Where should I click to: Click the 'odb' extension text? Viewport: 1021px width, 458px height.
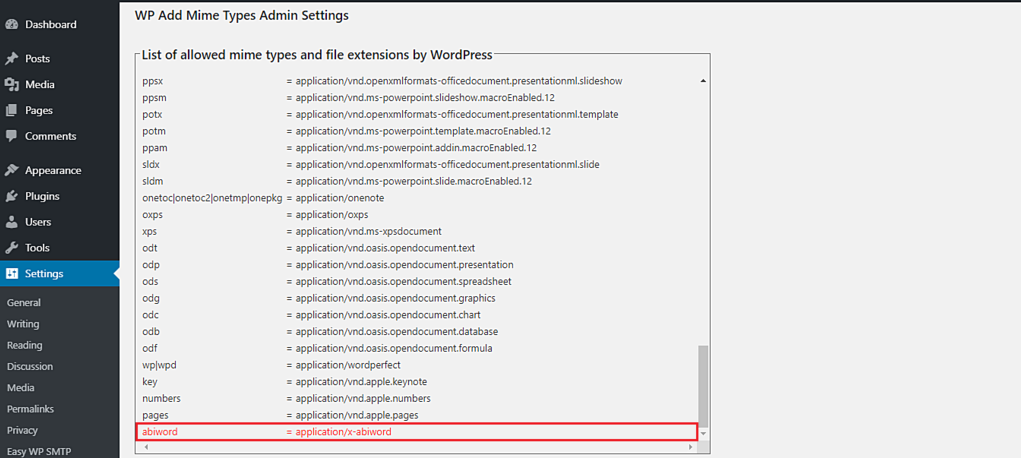click(x=151, y=332)
